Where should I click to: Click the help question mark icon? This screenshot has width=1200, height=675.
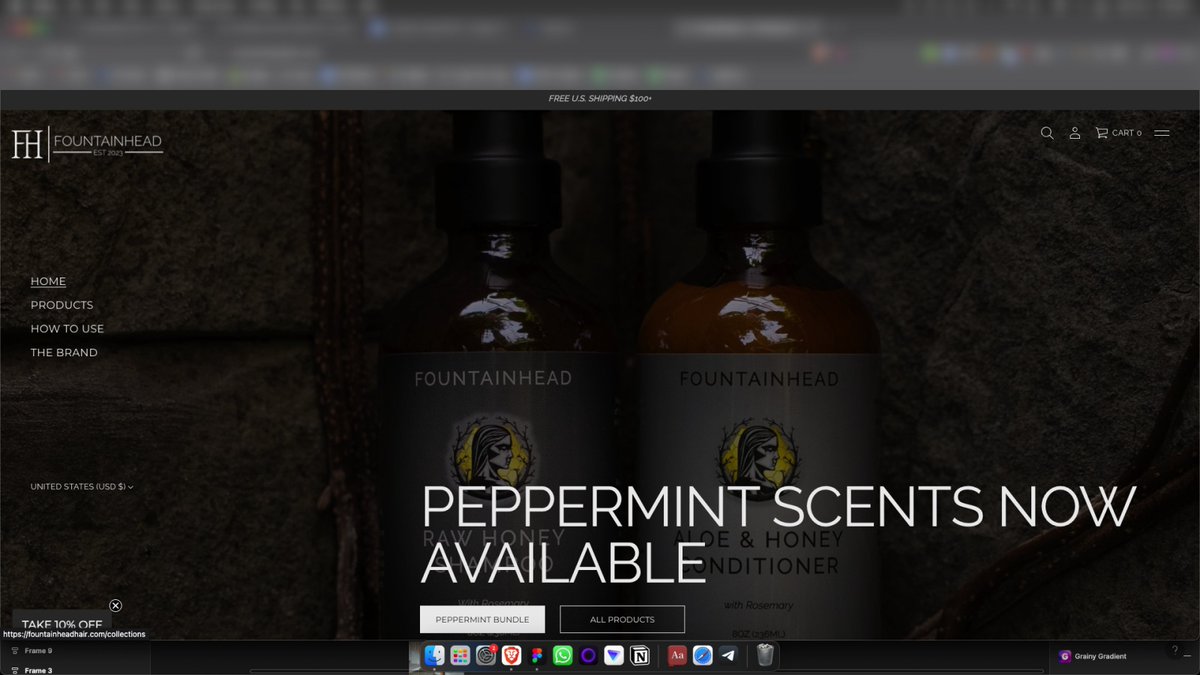coord(1174,650)
